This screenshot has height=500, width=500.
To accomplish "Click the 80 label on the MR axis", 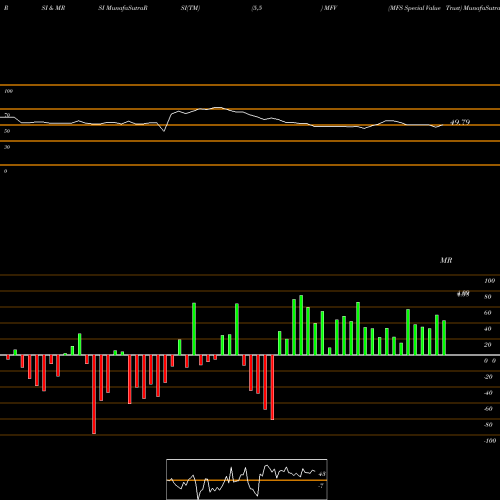I will tap(488, 297).
